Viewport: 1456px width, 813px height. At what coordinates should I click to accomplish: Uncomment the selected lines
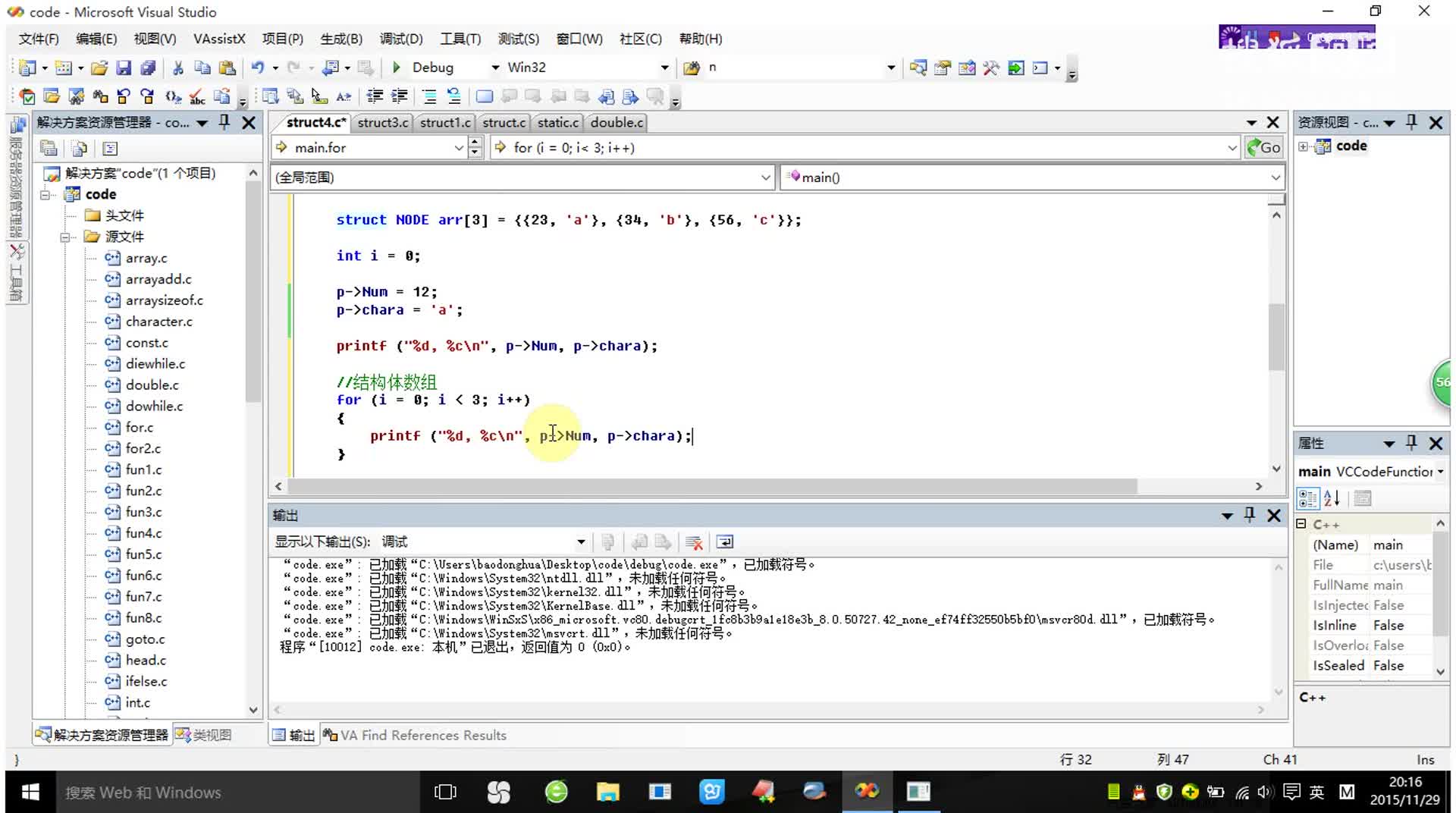click(453, 96)
